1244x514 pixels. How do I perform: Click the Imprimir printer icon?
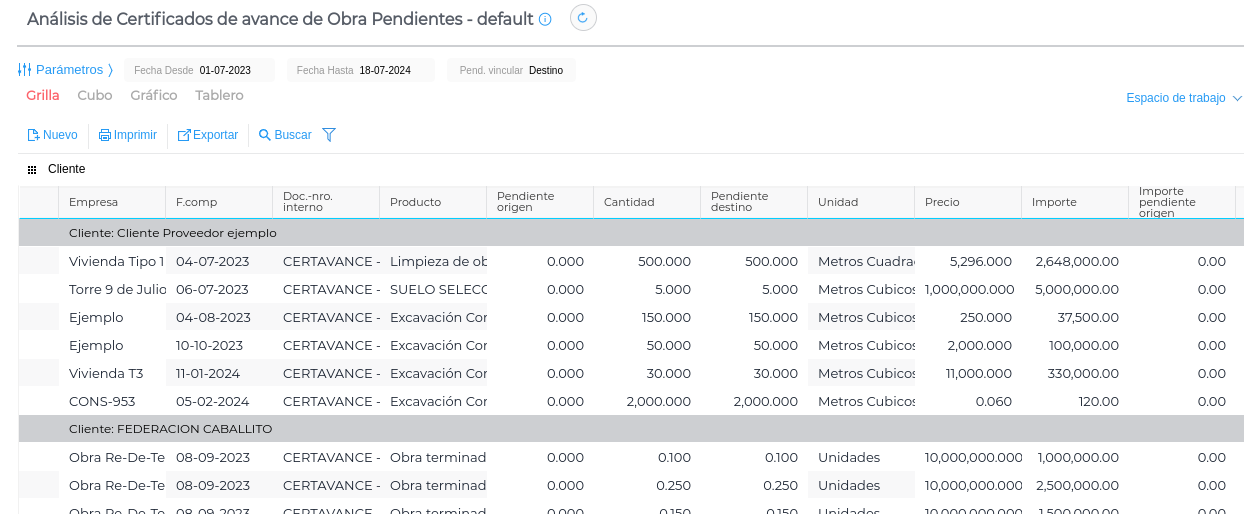tap(104, 135)
